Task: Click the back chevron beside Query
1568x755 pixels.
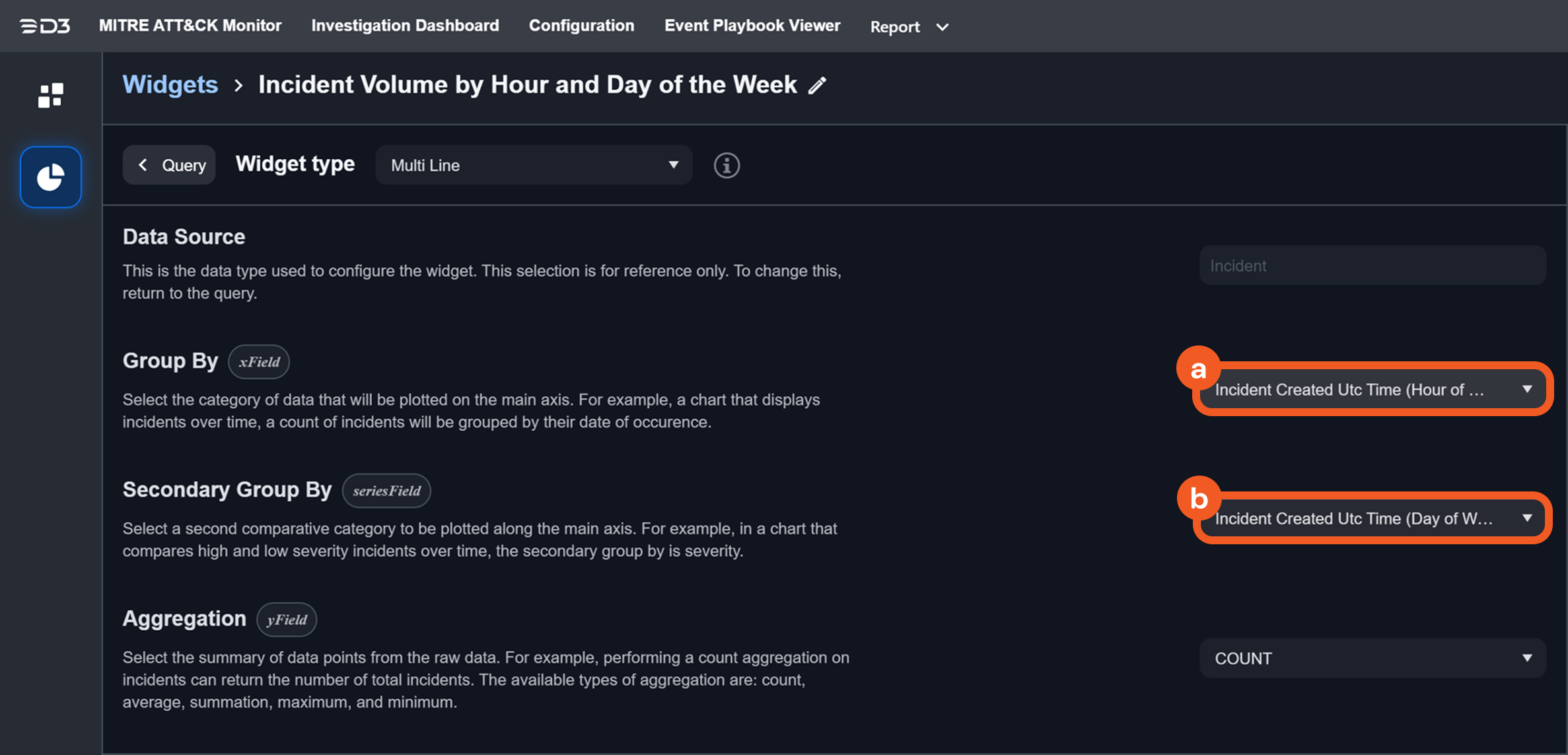Action: click(x=143, y=165)
